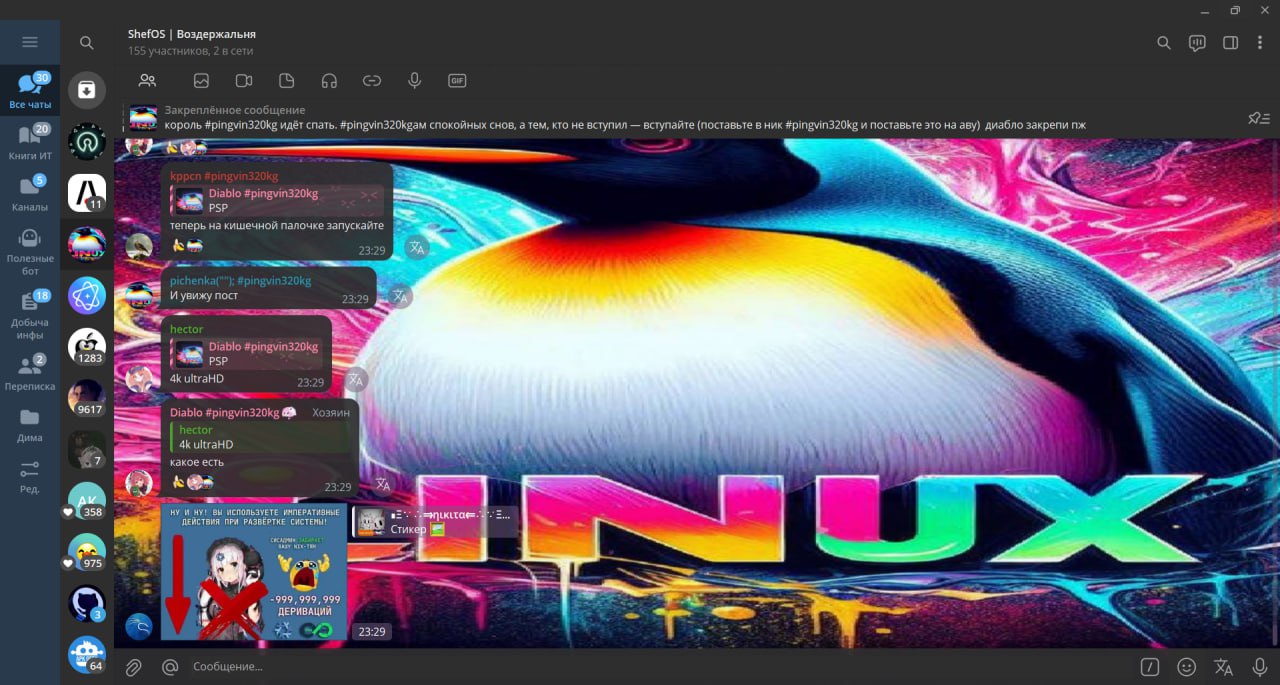Open translation options in message bar
Screen dimensions: 1280x685
coord(1223,667)
